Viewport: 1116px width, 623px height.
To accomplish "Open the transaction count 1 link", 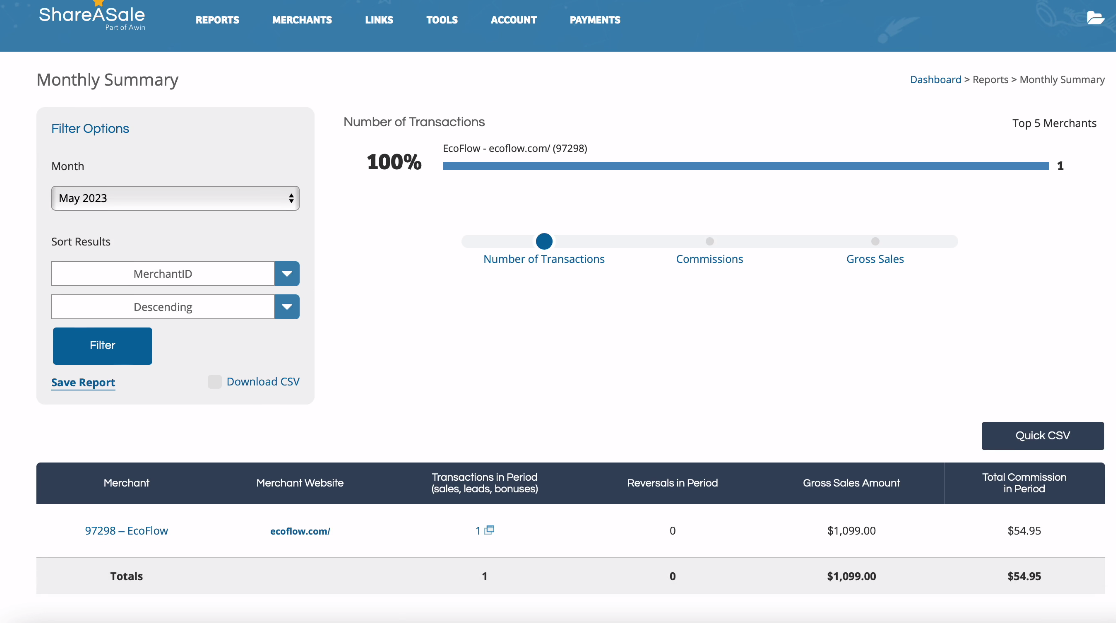I will point(478,530).
